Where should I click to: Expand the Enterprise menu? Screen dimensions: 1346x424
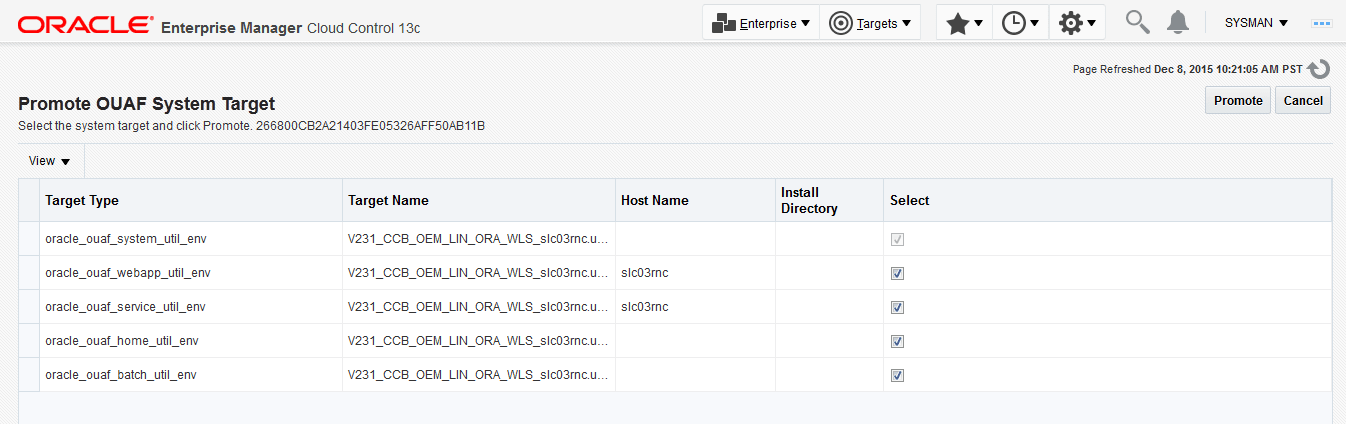click(x=761, y=23)
